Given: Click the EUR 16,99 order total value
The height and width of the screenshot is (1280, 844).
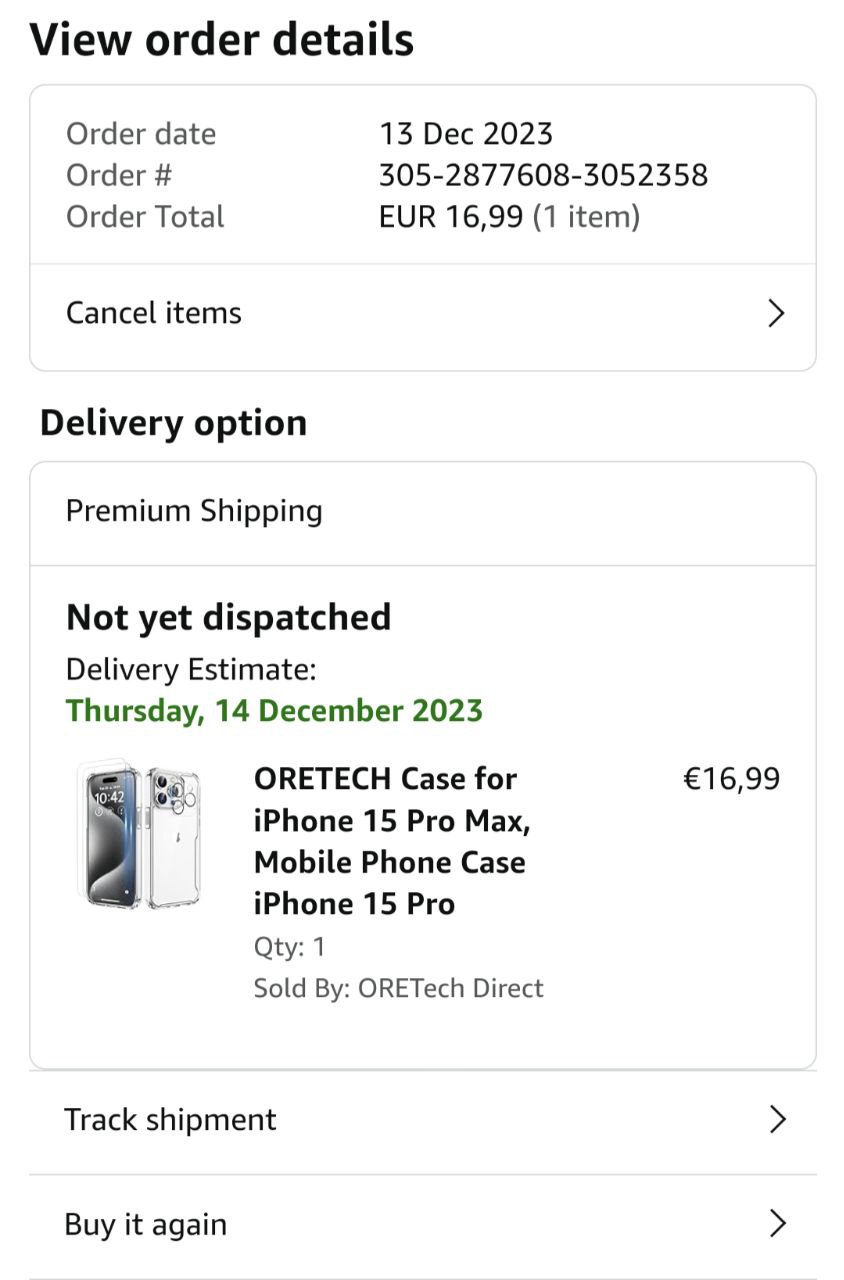Looking at the screenshot, I should point(451,217).
